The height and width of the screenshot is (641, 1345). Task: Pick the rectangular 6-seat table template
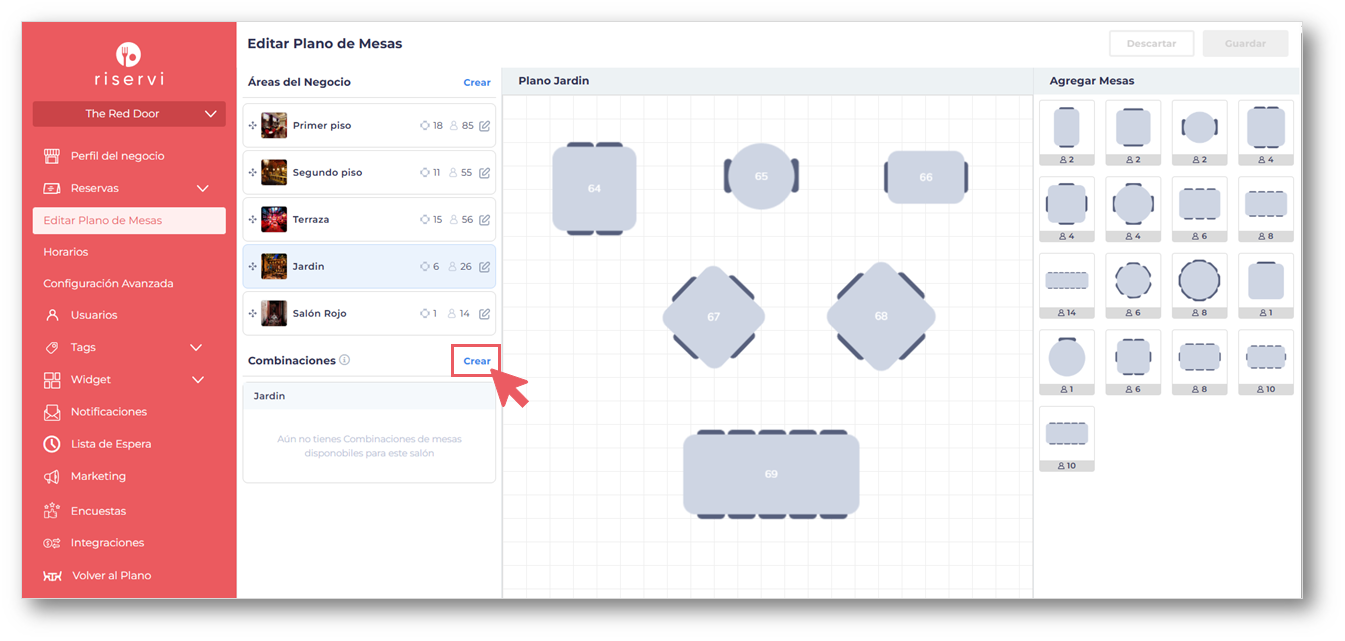[x=1199, y=209]
